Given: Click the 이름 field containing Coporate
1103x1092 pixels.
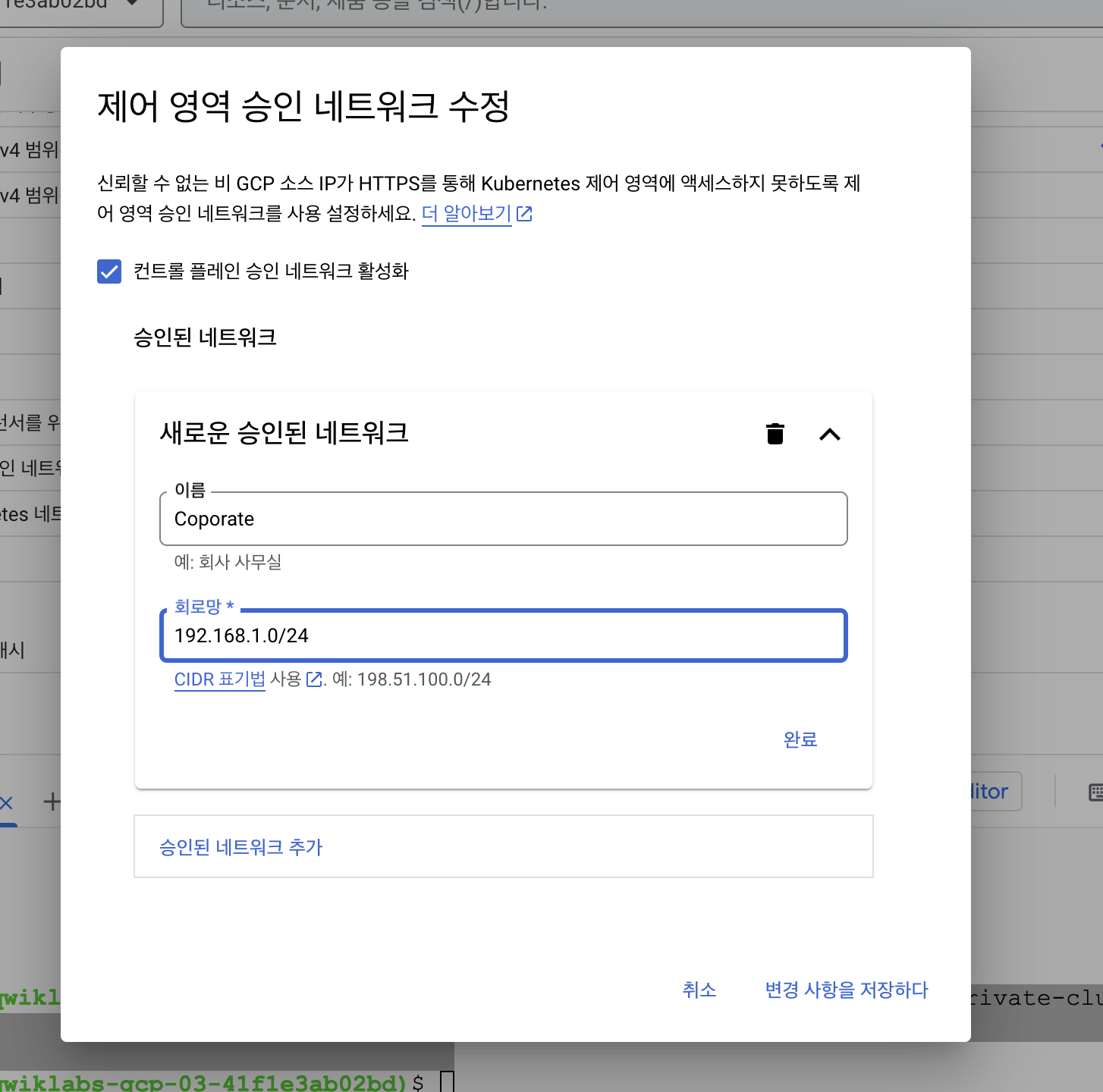Looking at the screenshot, I should (x=504, y=519).
